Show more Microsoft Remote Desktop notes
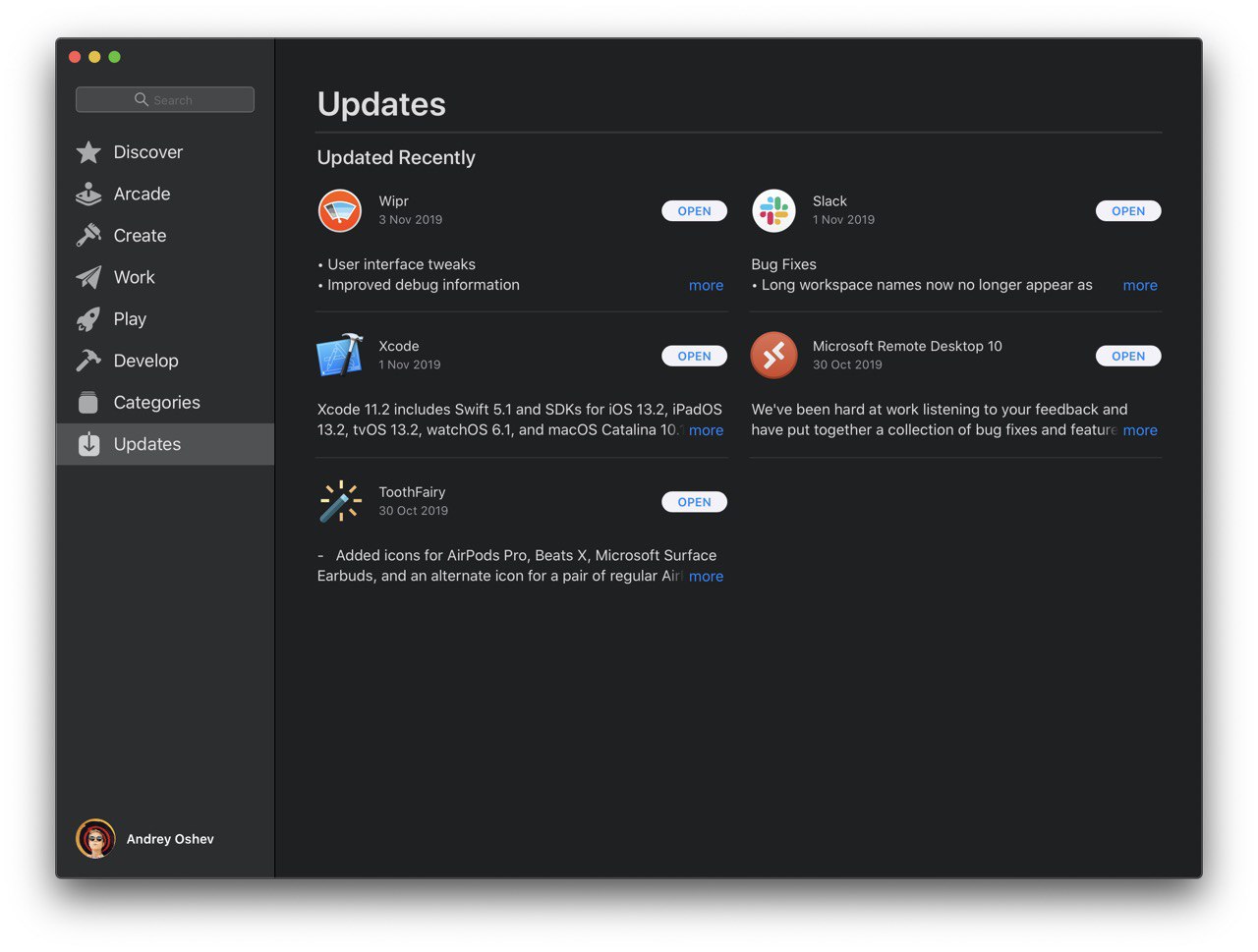This screenshot has height=952, width=1258. 1140,430
